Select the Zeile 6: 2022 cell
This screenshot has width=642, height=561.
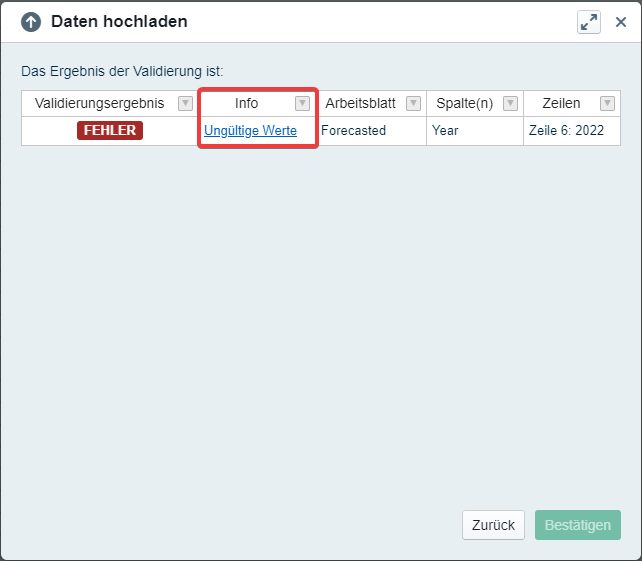click(x=566, y=130)
